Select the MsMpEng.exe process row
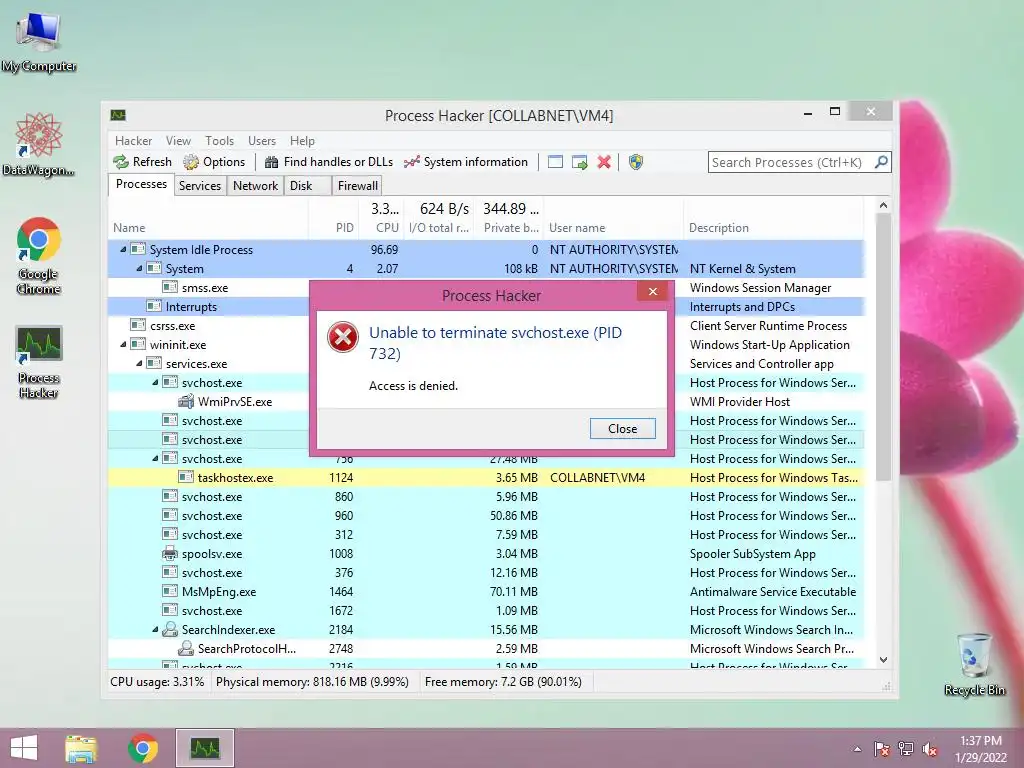This screenshot has width=1024, height=768. coord(487,592)
